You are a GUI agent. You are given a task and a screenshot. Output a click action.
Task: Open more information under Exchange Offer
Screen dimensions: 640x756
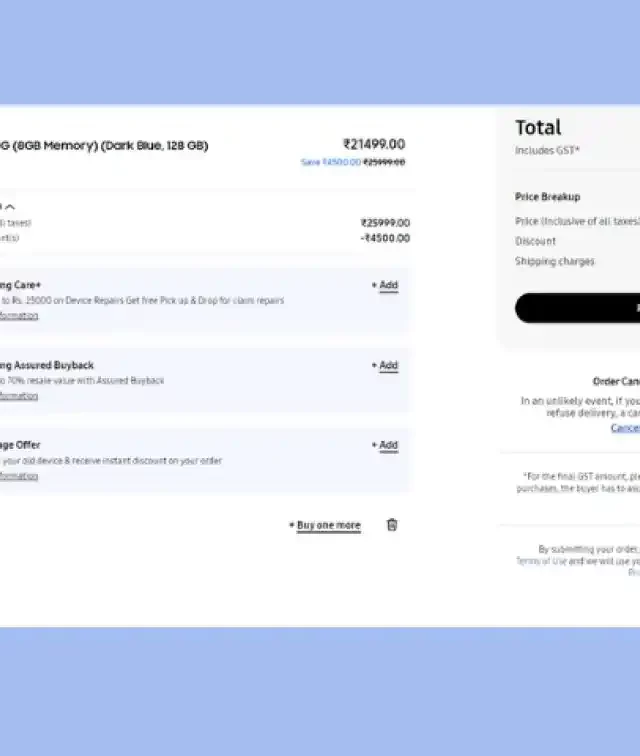point(19,476)
